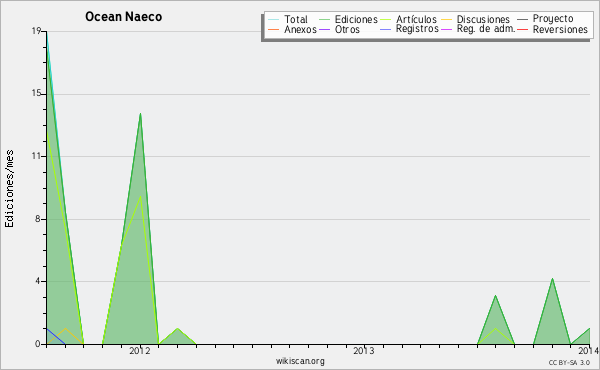Click the wikiscan.org text below chart
600x370 pixels.
pos(300,361)
